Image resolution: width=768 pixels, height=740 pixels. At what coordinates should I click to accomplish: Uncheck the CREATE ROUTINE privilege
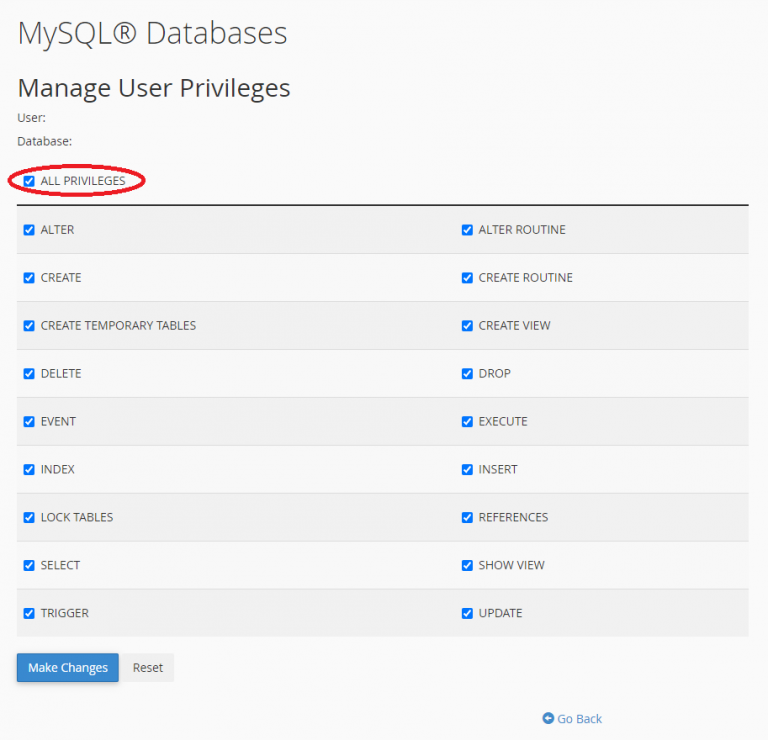467,278
